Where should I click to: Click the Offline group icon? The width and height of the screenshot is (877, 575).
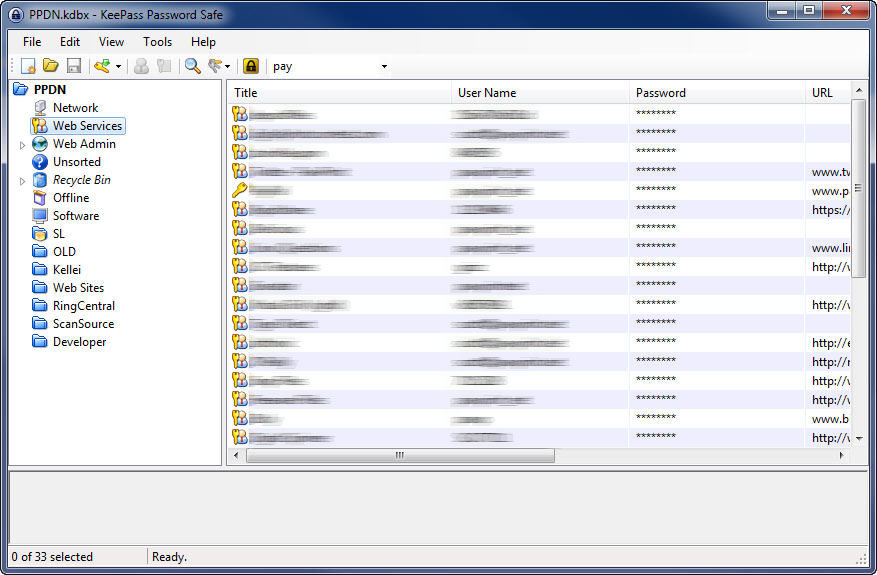[x=40, y=197]
